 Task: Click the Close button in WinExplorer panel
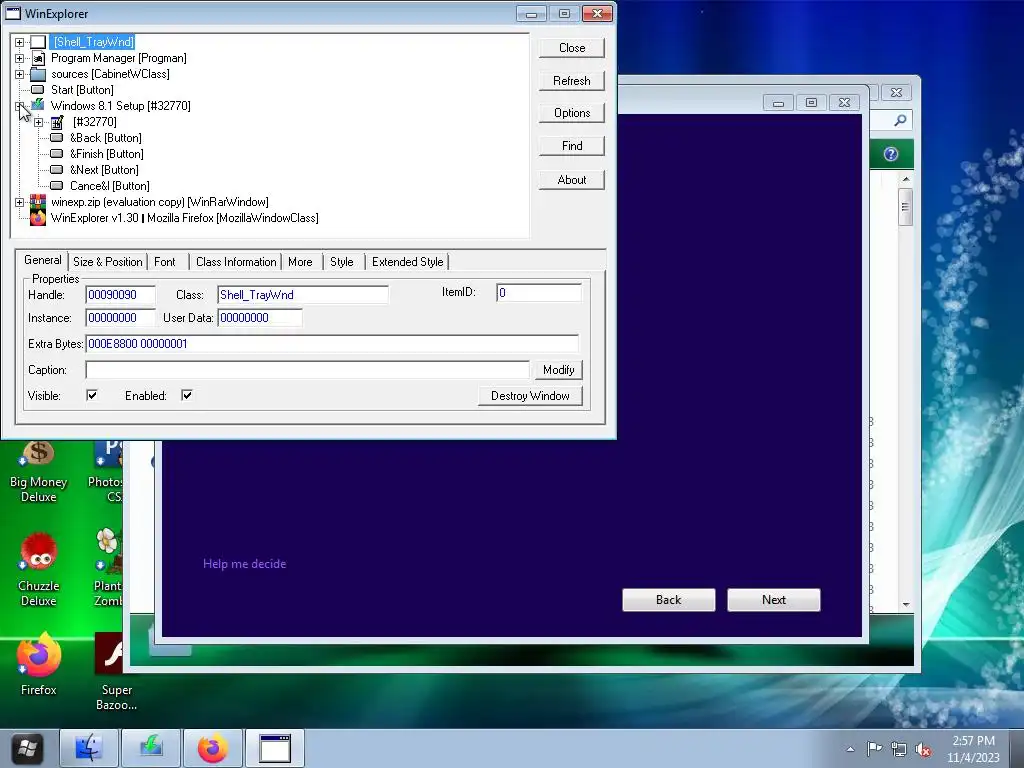tap(572, 48)
